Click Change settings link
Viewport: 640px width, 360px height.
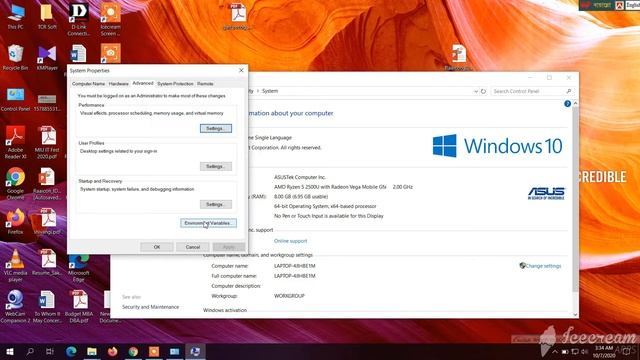tap(543, 266)
